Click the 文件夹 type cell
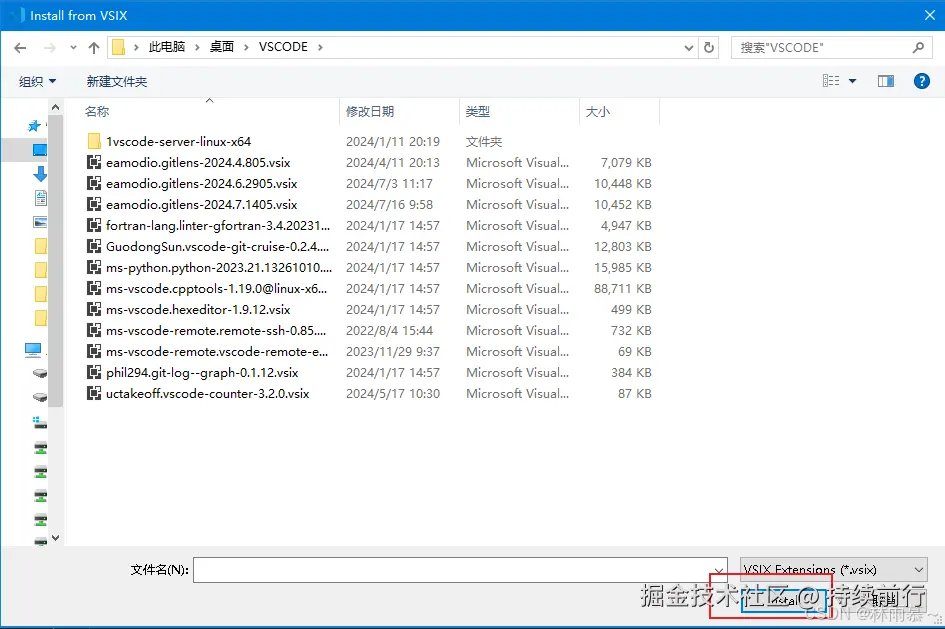 tap(483, 142)
